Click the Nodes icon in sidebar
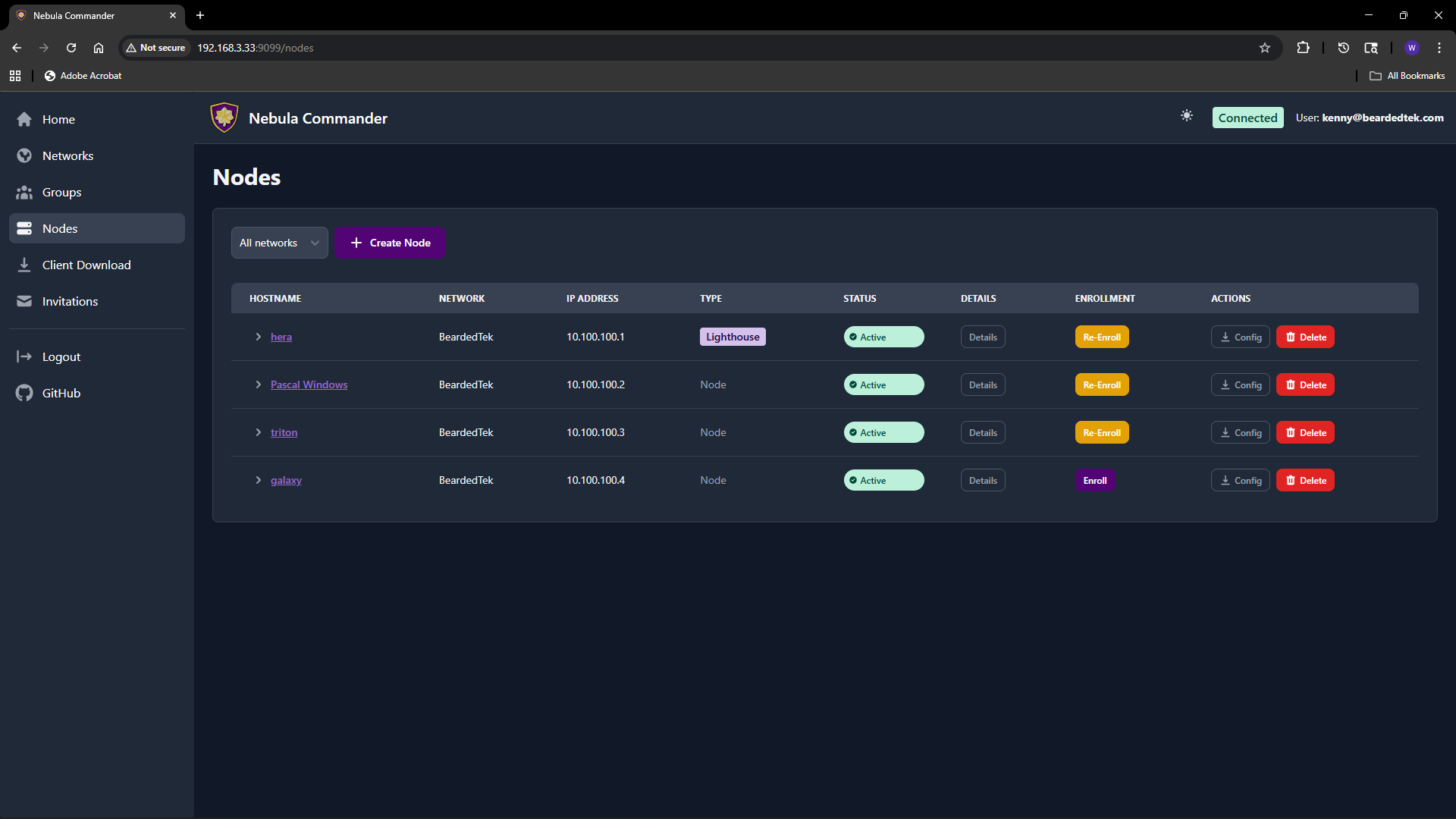This screenshot has width=1456, height=819. [24, 227]
